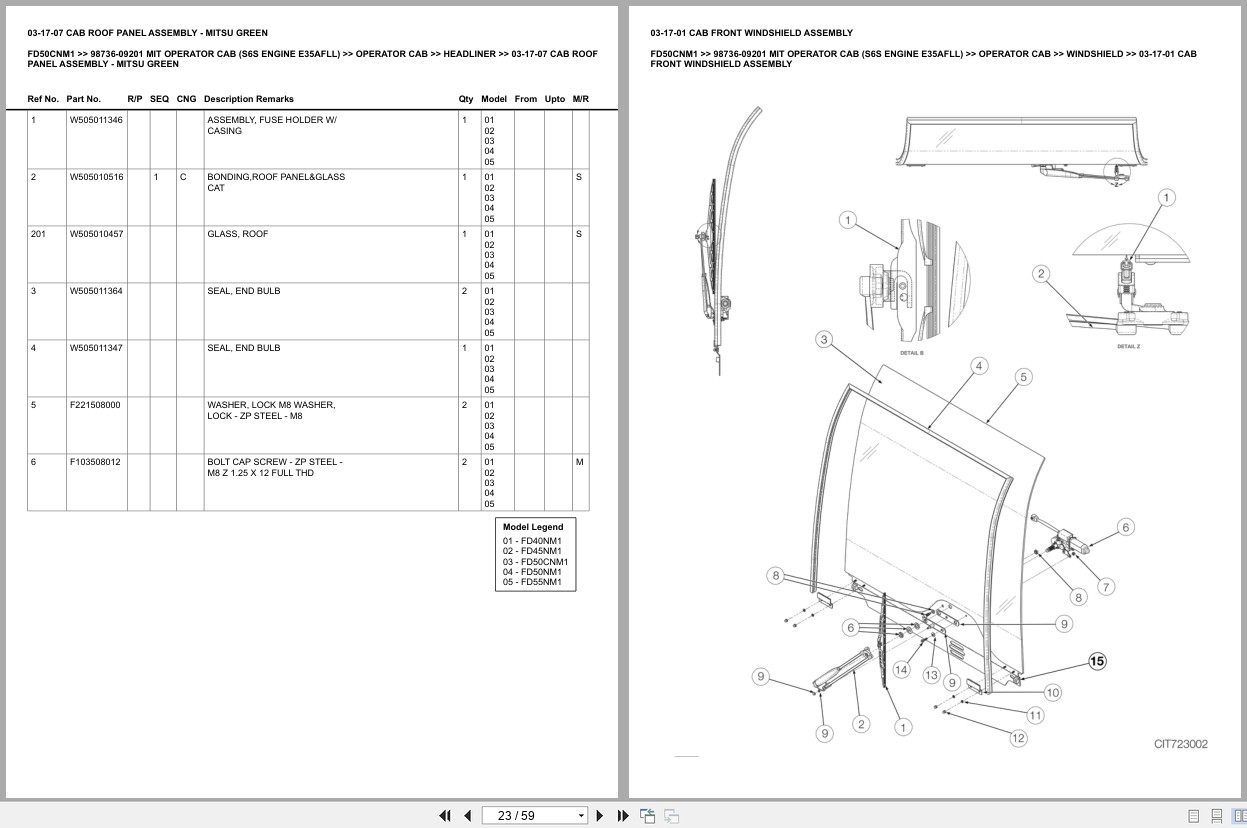Click the Description Remarks column header

249,99
